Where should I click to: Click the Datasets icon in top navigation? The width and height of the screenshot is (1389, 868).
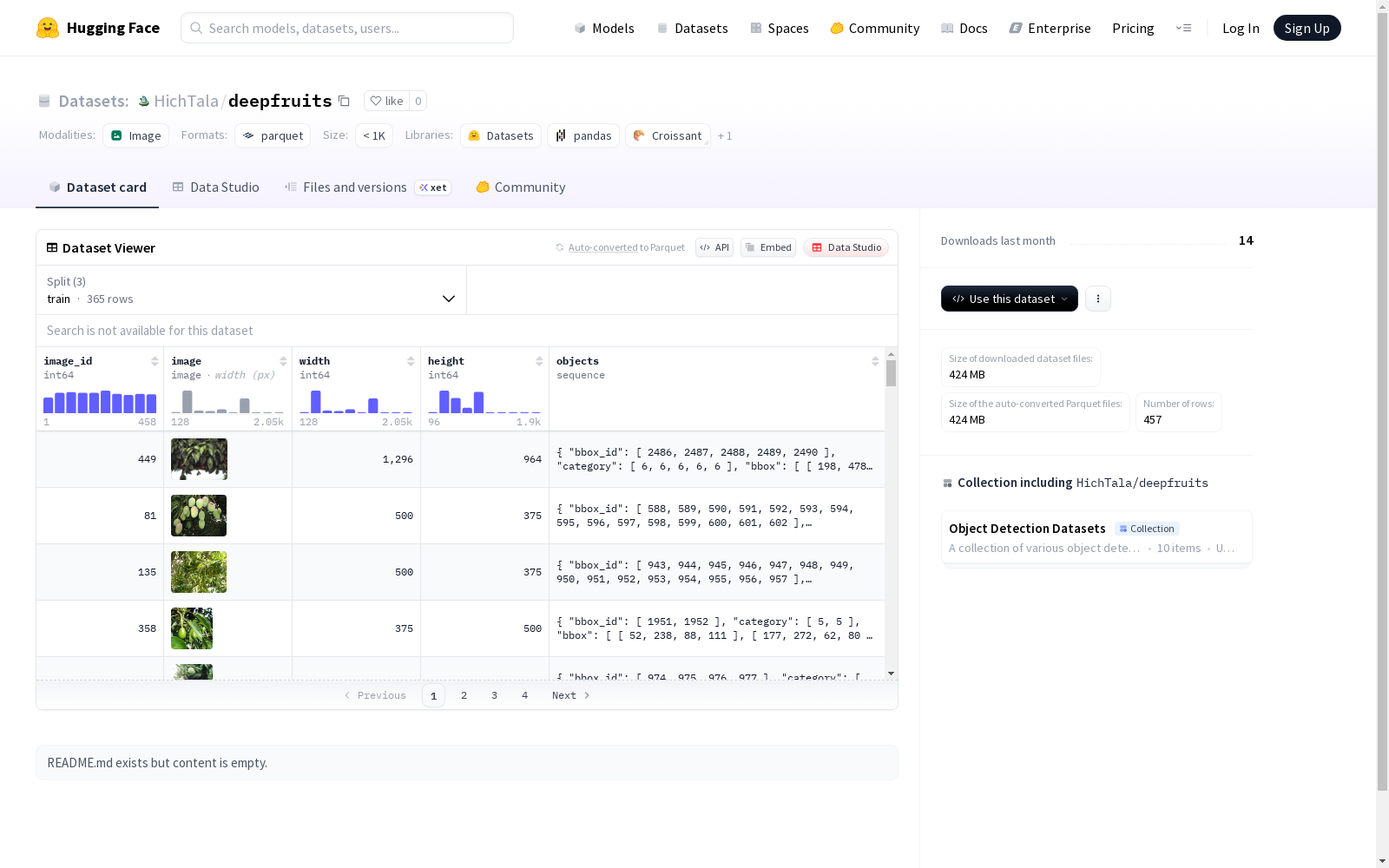click(x=662, y=29)
